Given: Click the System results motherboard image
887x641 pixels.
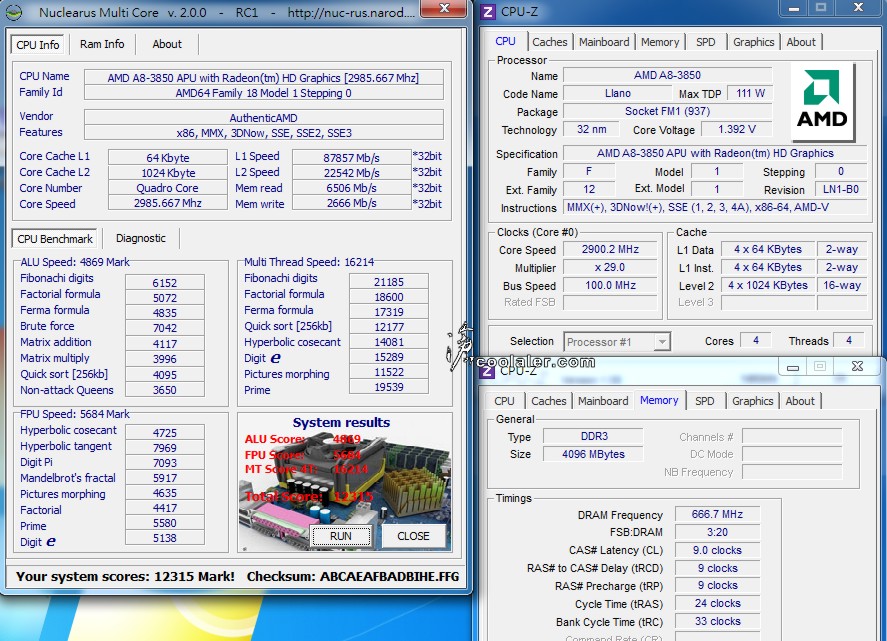Looking at the screenshot, I should [x=345, y=482].
